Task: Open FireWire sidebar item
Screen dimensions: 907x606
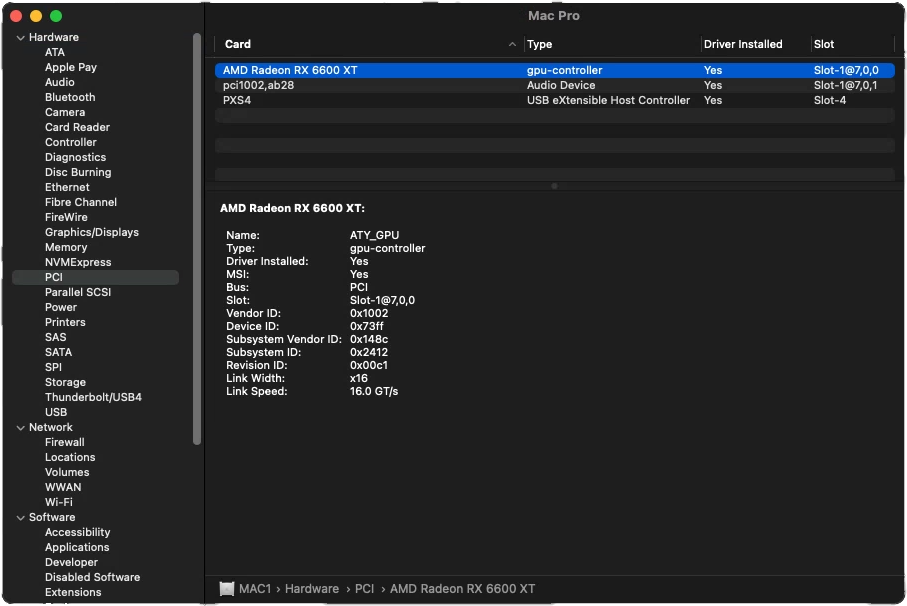Action: pyautogui.click(x=66, y=217)
